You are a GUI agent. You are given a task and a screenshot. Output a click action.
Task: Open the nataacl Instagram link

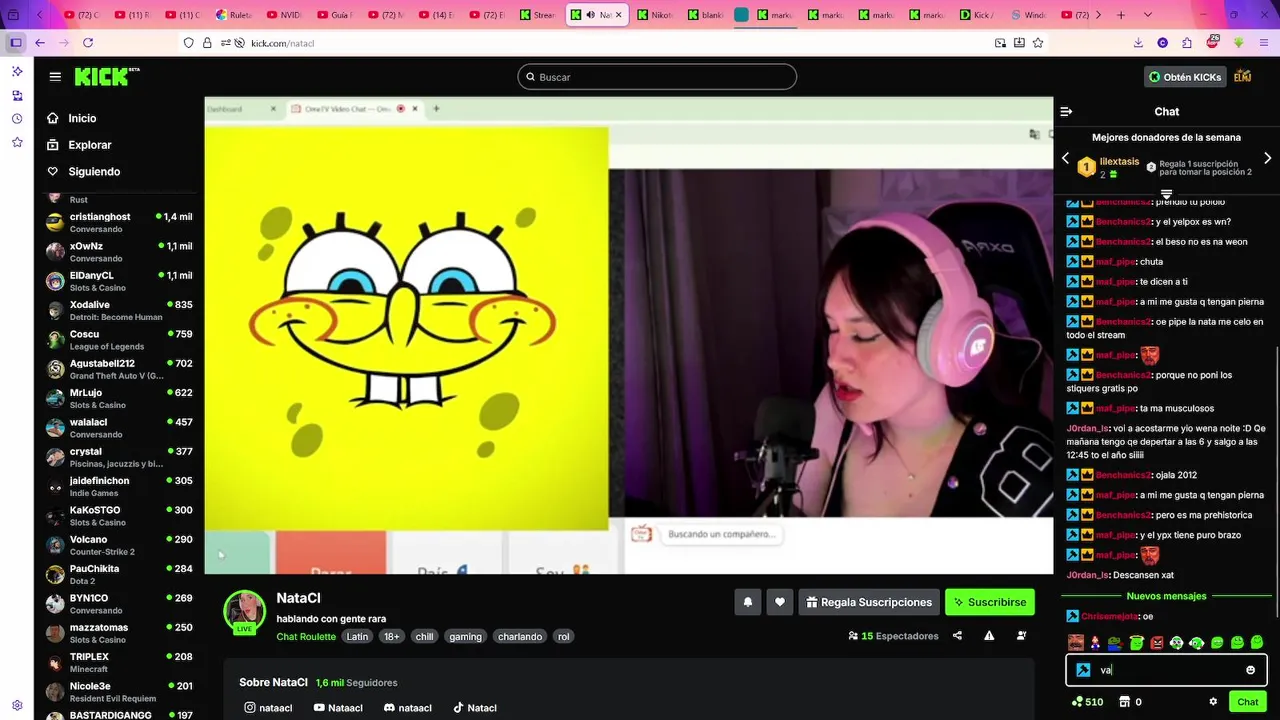tap(268, 708)
